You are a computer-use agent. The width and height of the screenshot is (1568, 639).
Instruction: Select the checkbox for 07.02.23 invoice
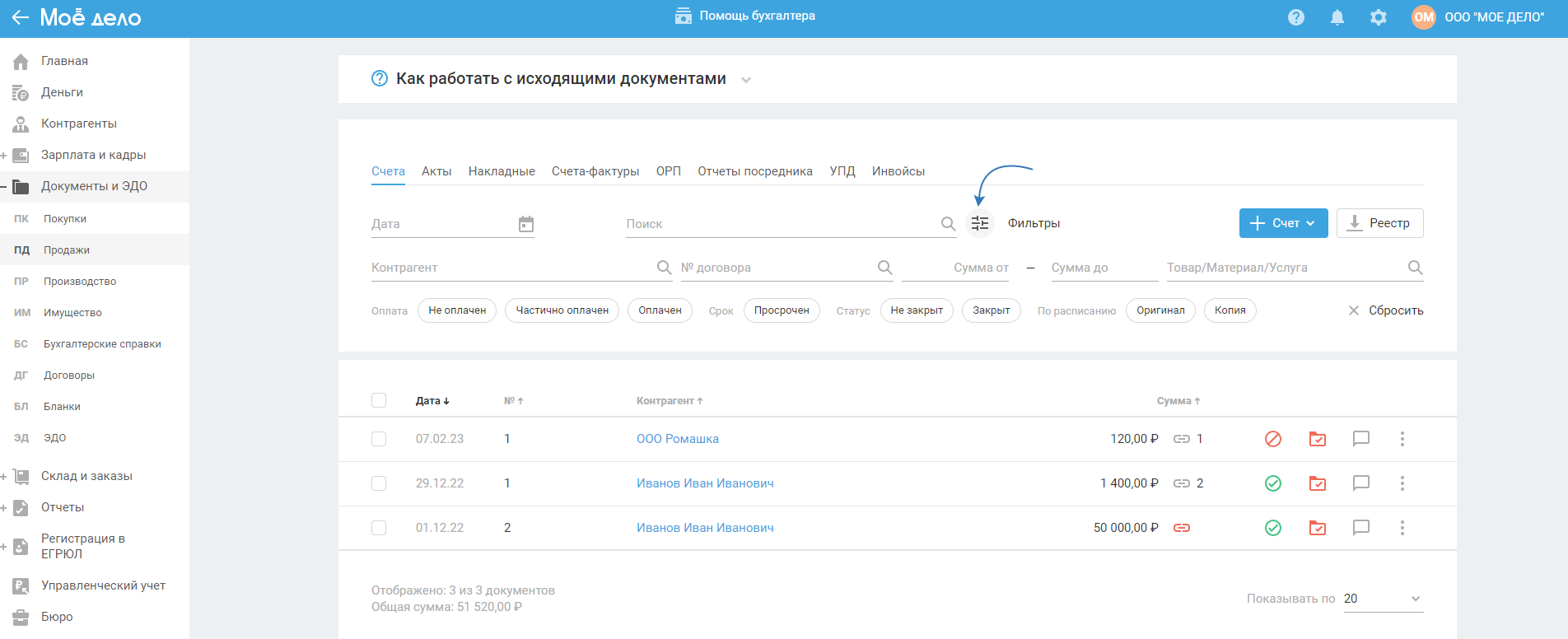[x=379, y=439]
